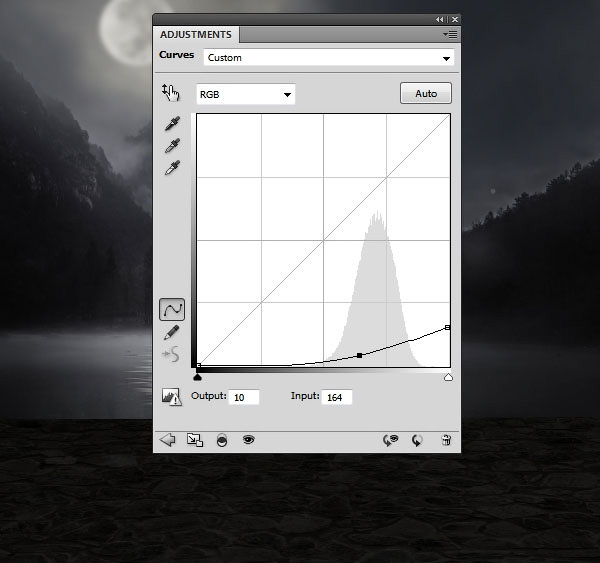Activate edit points curve mode
This screenshot has width=600, height=563.
172,309
